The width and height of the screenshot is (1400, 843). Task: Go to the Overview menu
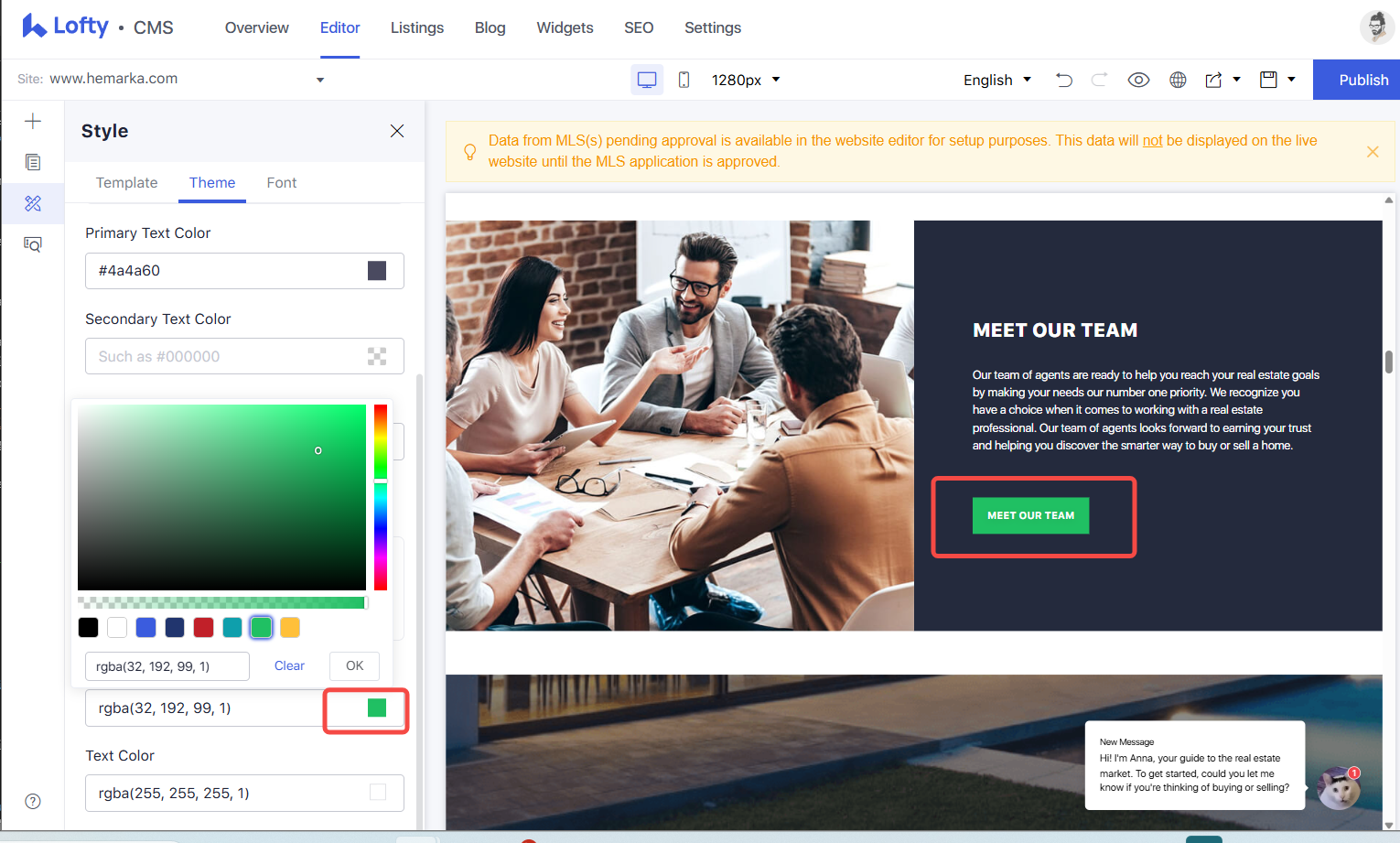(257, 27)
